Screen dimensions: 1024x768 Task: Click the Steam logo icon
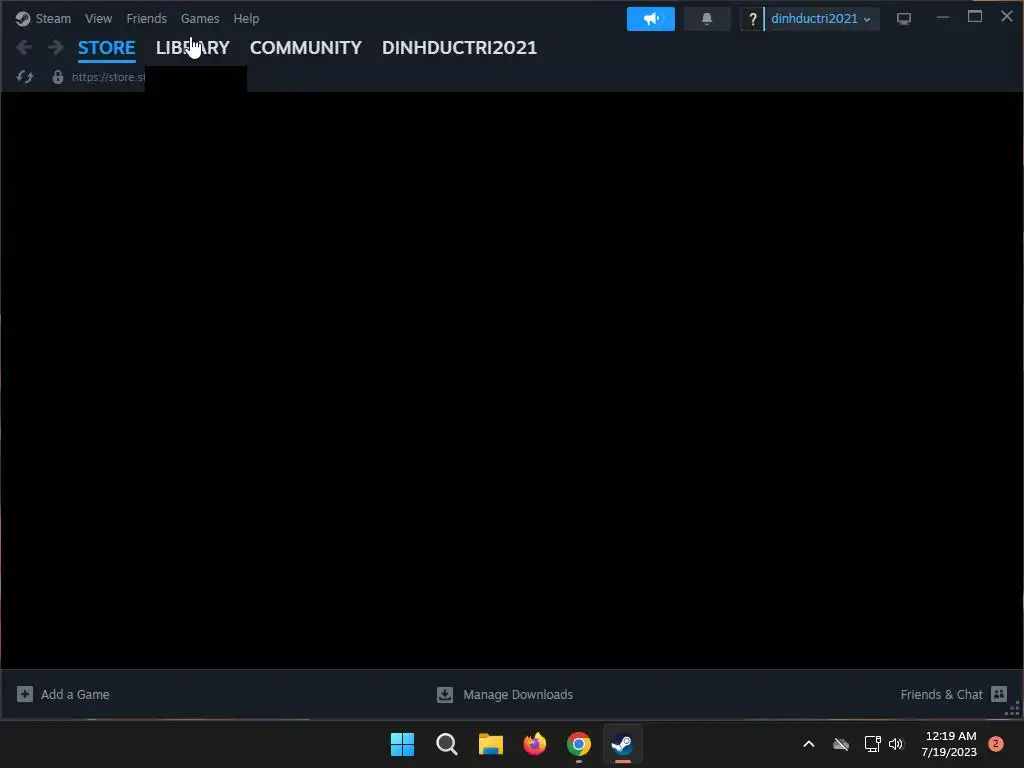(23, 19)
